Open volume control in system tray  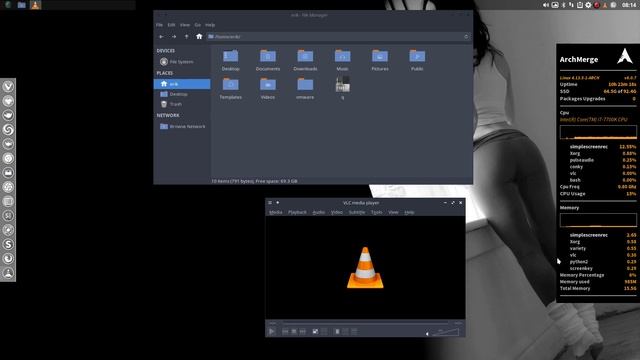(x=546, y=5)
